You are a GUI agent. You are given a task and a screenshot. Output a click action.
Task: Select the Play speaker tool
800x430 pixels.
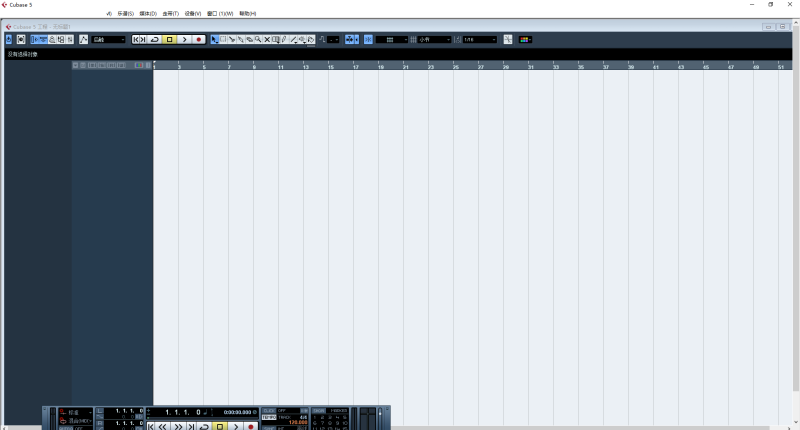[302, 39]
